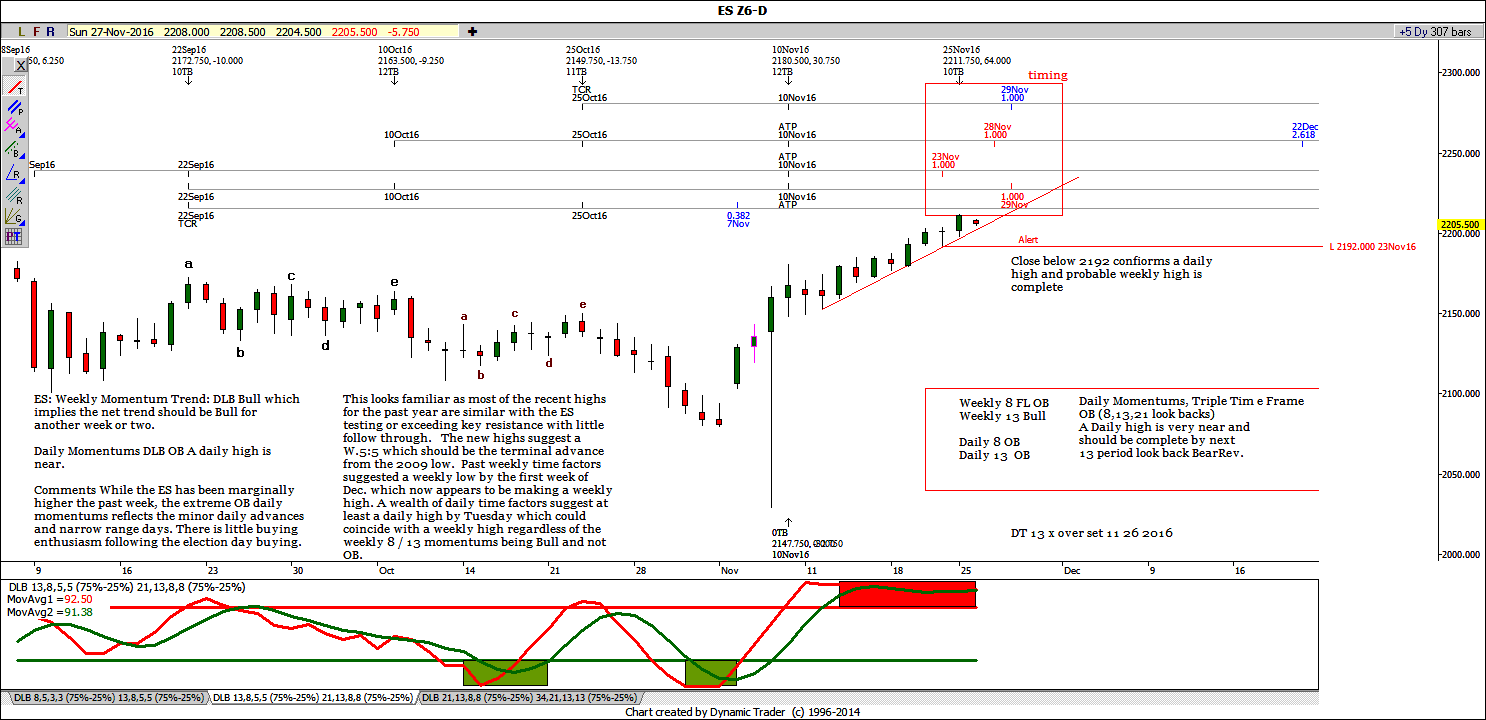Click the MovAvg1 =92.50 label
Viewport: 1486px width, 720px height.
tap(49, 599)
